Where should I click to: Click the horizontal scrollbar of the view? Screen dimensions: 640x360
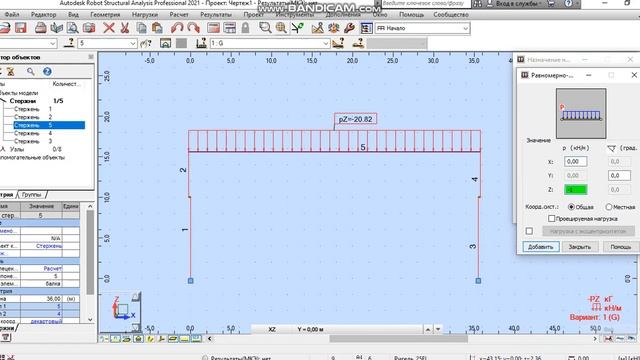[398, 338]
